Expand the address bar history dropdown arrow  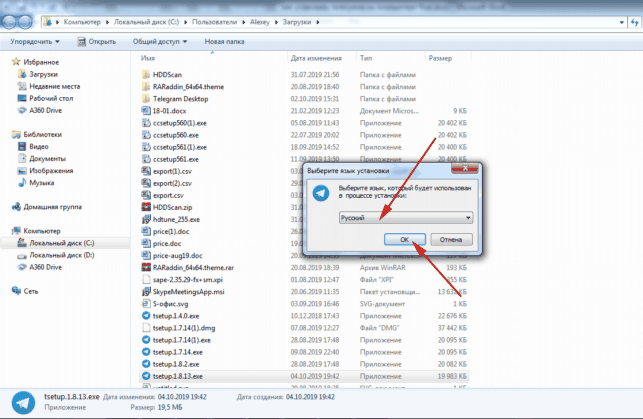(x=622, y=22)
